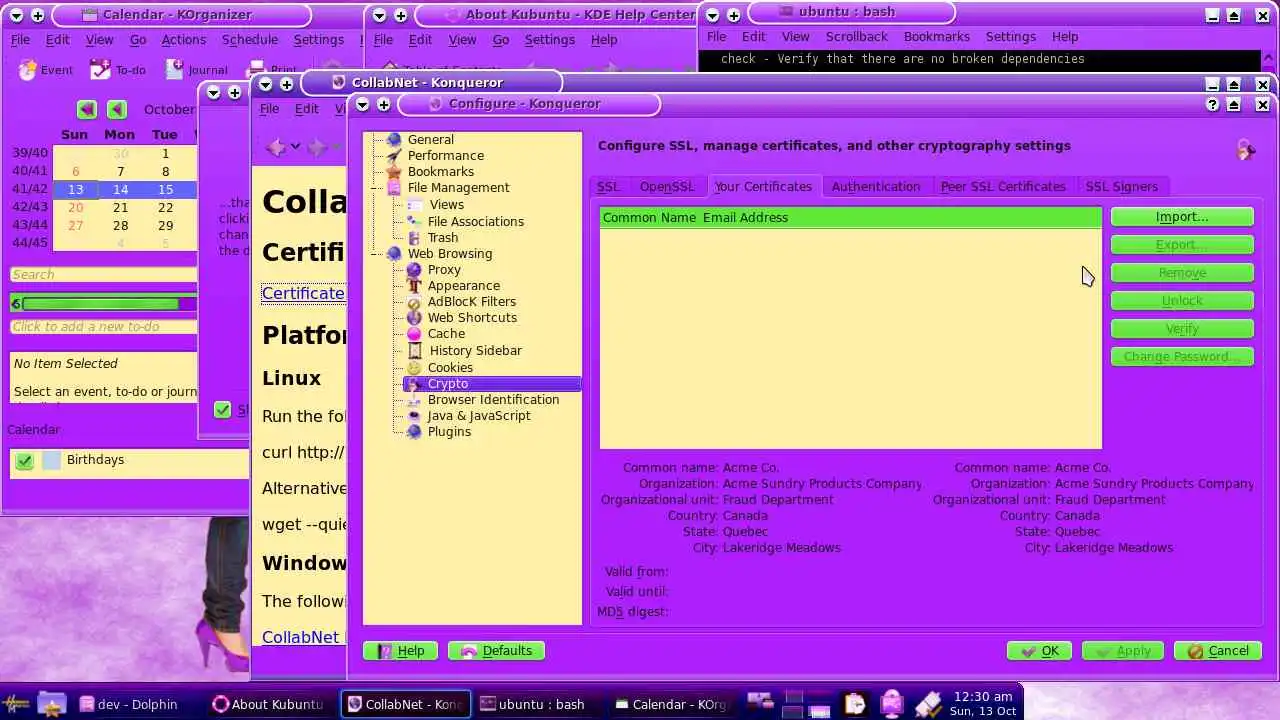Open Schedule menu in KOrganizer
This screenshot has width=1280, height=720.
249,39
